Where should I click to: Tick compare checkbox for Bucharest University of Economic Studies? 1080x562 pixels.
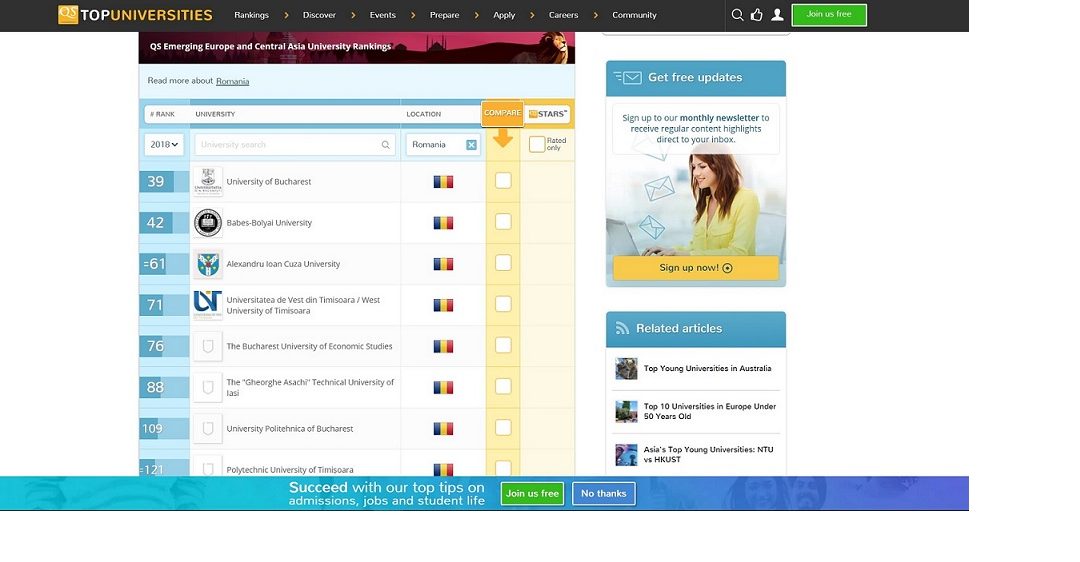[x=503, y=345]
